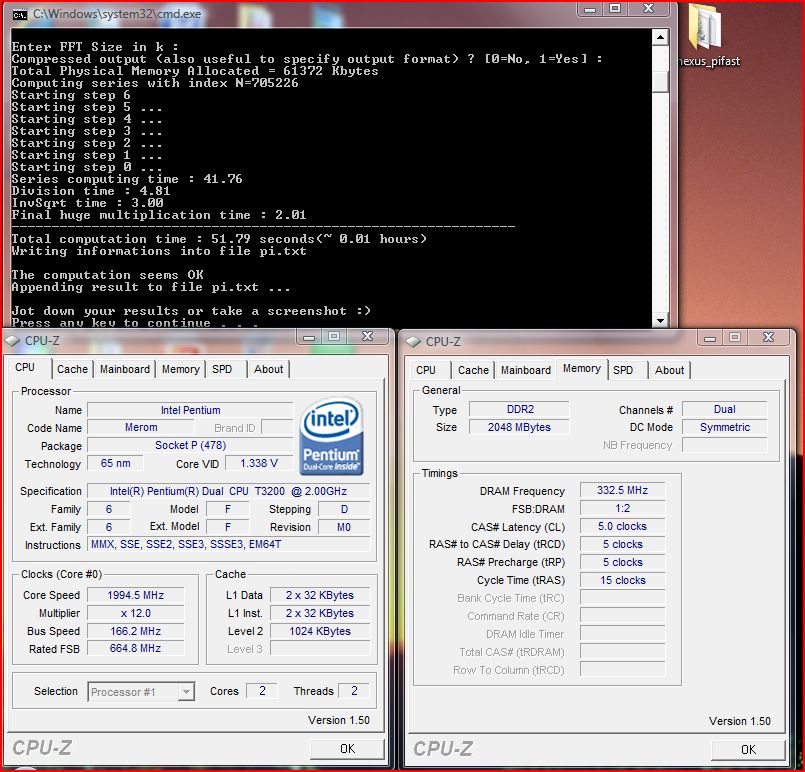Switch to Cache tab in left CPU-Z
Screen dimensions: 805x772
(x=72, y=369)
